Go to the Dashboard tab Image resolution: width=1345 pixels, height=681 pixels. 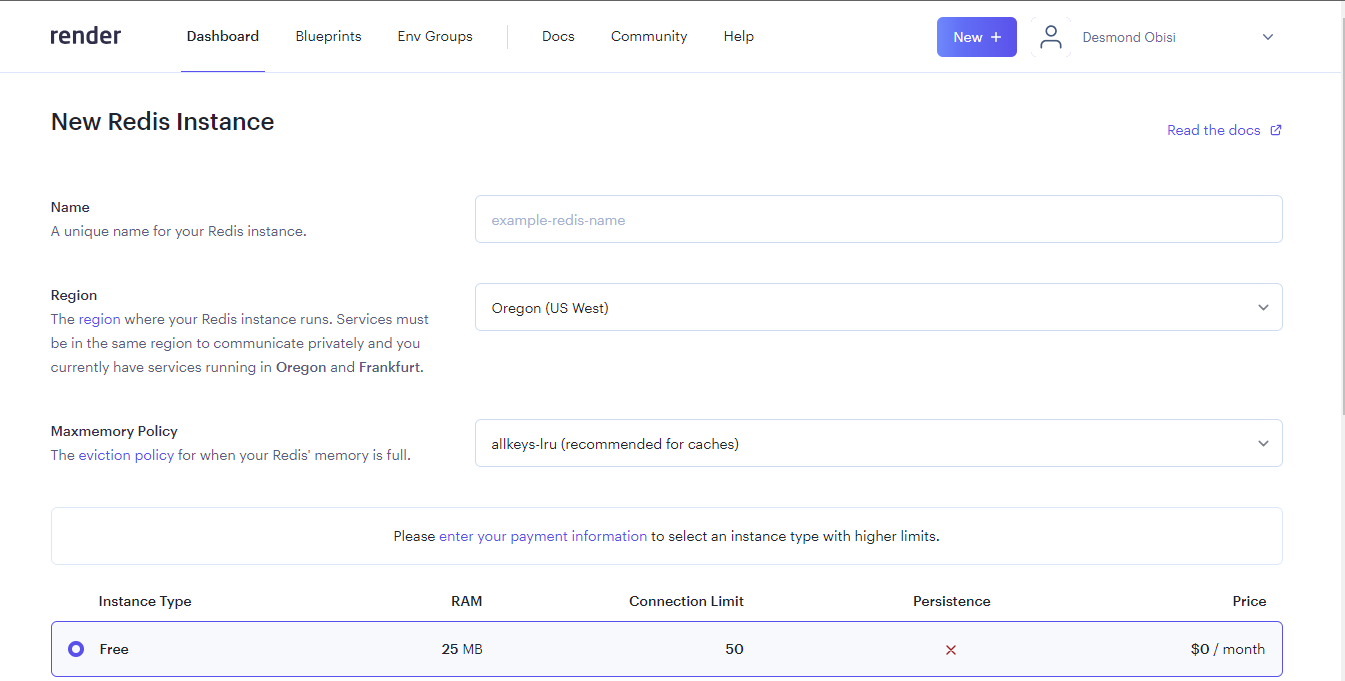point(223,36)
